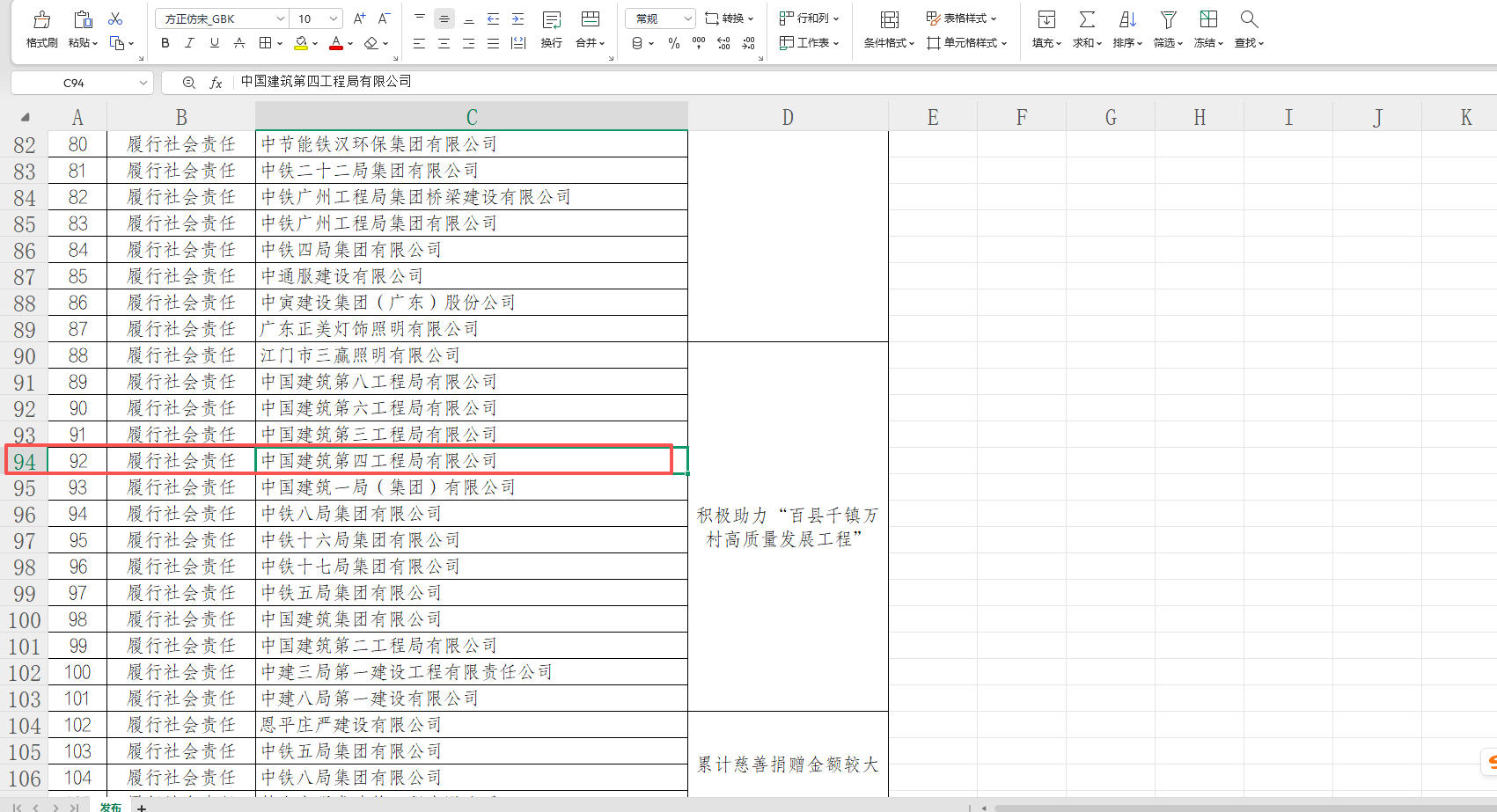Click the Filter (筛选) funnel icon
Image resolution: width=1497 pixels, height=812 pixels.
(x=1168, y=20)
